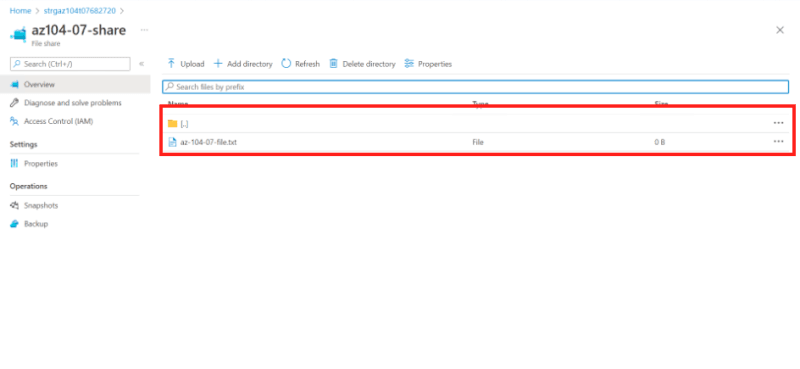Viewport: 800px width, 369px height.
Task: Click the Access Control (IAM) people icon
Action: pyautogui.click(x=14, y=121)
